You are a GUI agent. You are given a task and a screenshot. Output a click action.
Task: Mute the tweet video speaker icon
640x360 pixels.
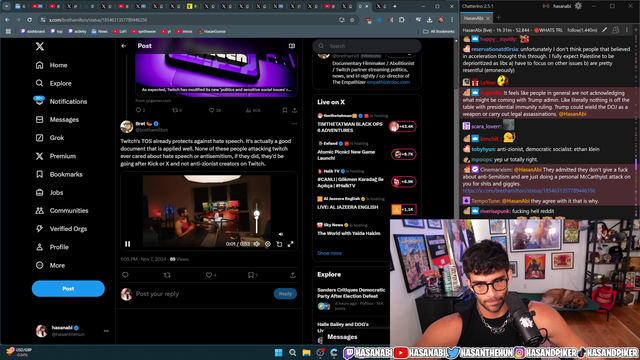pyautogui.click(x=257, y=244)
